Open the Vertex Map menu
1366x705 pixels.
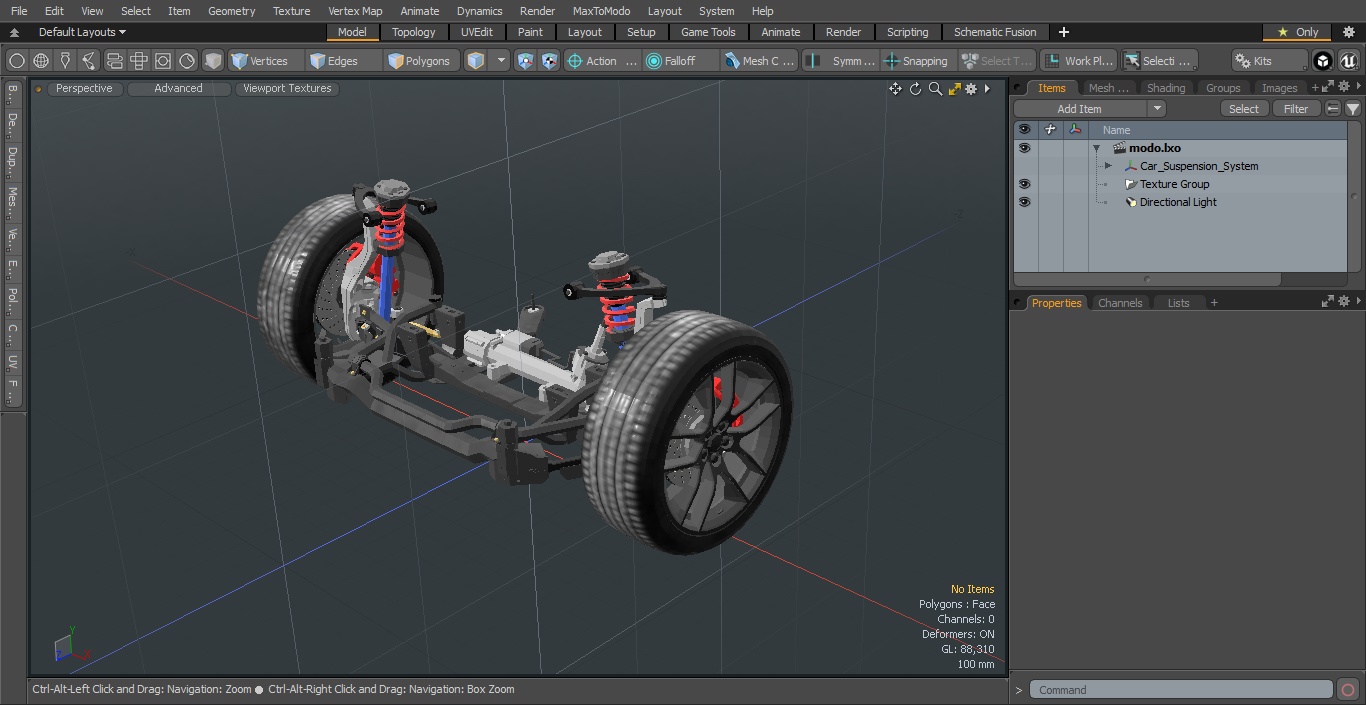coord(355,11)
